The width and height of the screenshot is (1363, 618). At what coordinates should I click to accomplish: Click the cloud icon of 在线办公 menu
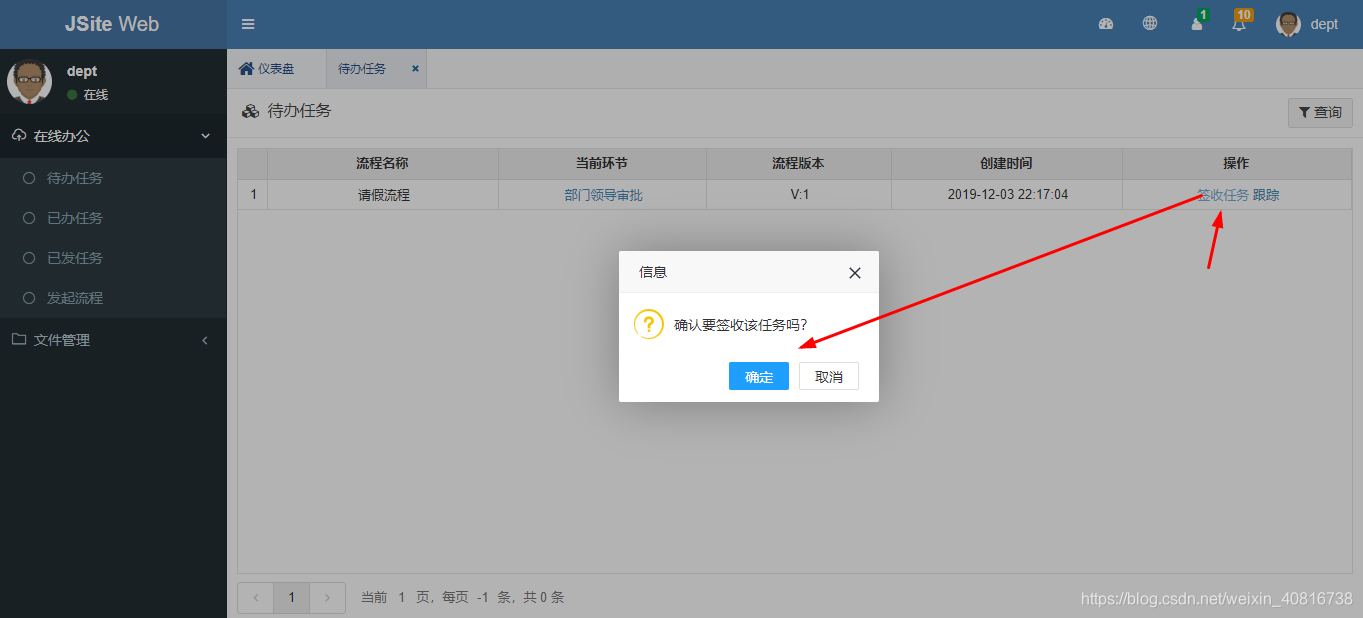pos(19,136)
